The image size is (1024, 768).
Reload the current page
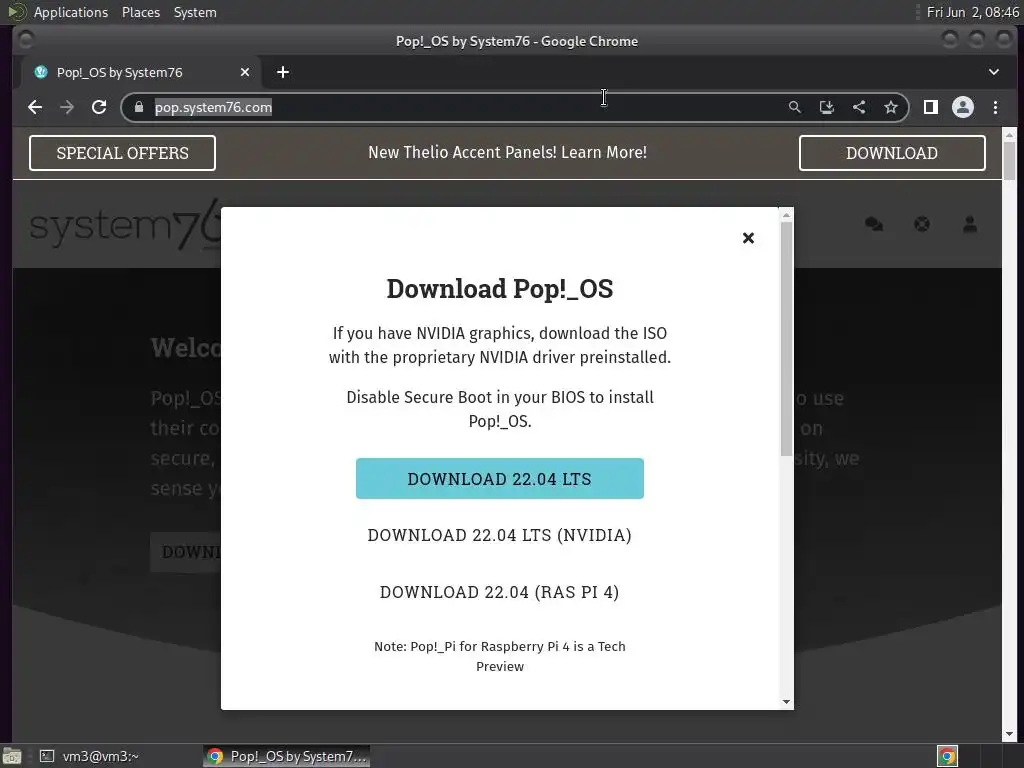pyautogui.click(x=99, y=107)
